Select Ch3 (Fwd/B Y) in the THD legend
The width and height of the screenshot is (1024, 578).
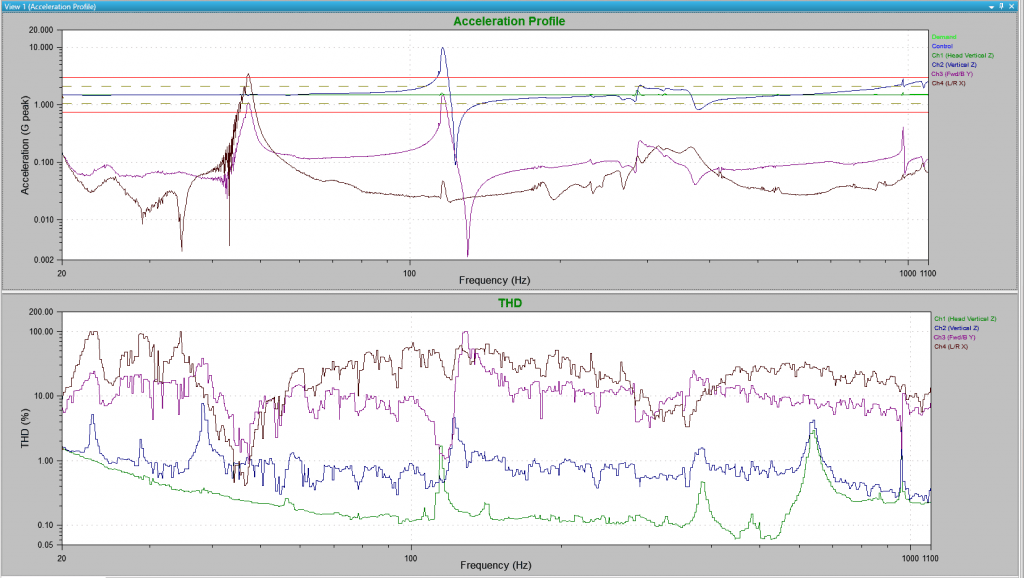click(x=955, y=337)
